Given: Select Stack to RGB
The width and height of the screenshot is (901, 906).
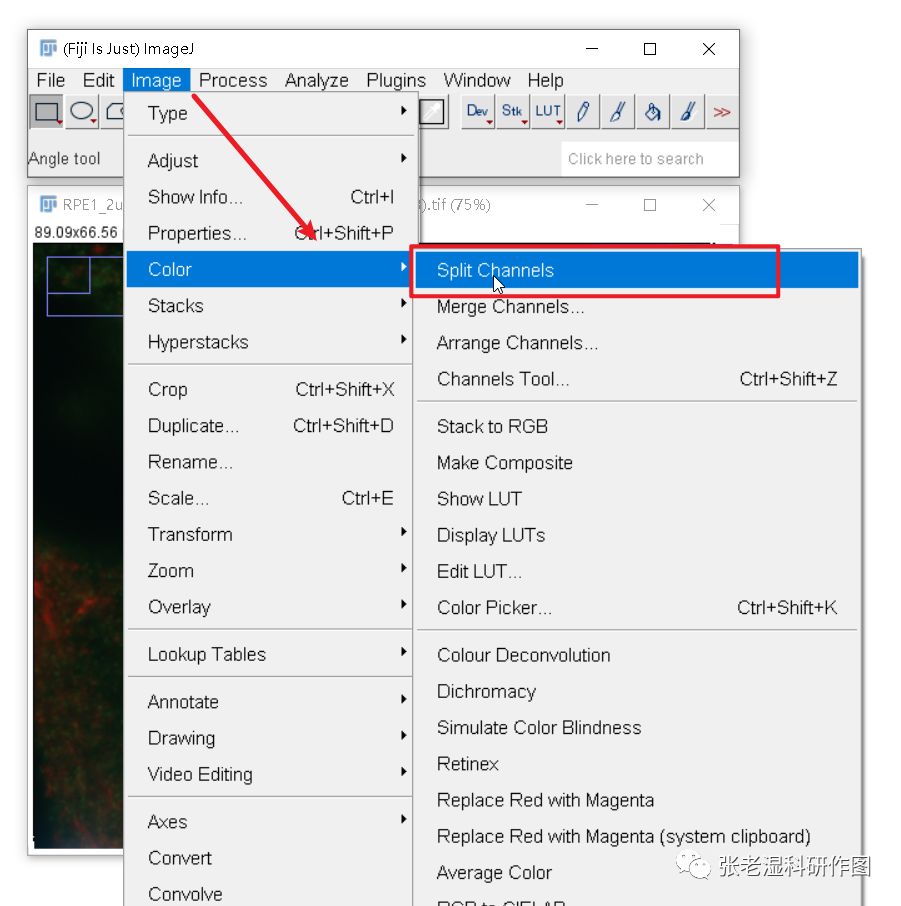Looking at the screenshot, I should [x=637, y=426].
